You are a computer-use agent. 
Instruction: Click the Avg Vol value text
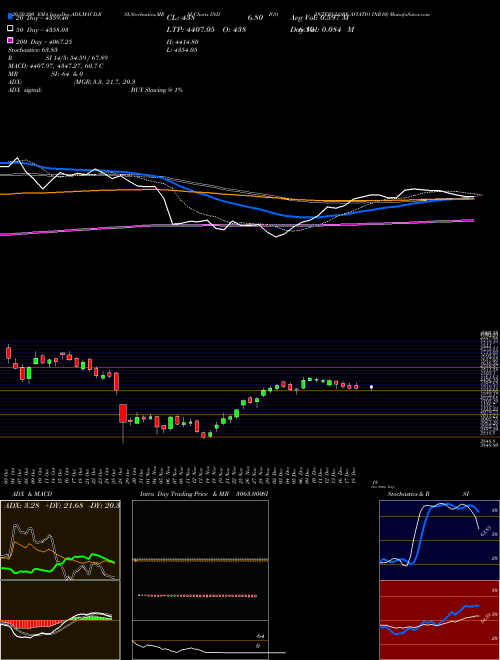click(319, 18)
